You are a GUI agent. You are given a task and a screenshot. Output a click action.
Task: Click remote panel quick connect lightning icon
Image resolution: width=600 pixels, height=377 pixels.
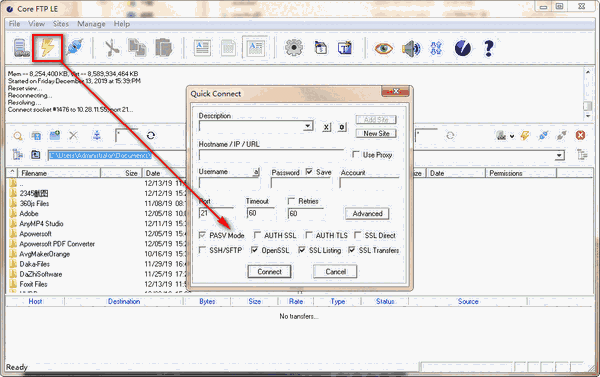point(525,135)
